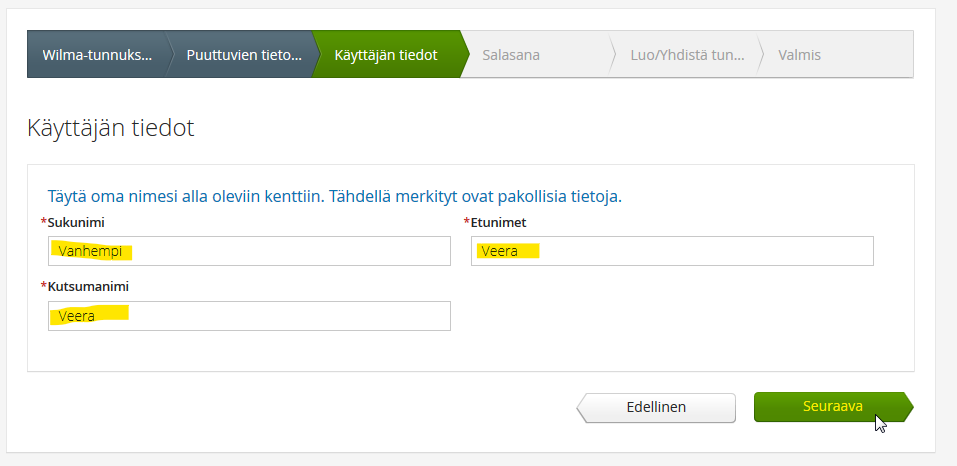This screenshot has height=466, width=957.
Task: Open the Puuttuvien tieto... wizard step
Action: click(x=243, y=55)
